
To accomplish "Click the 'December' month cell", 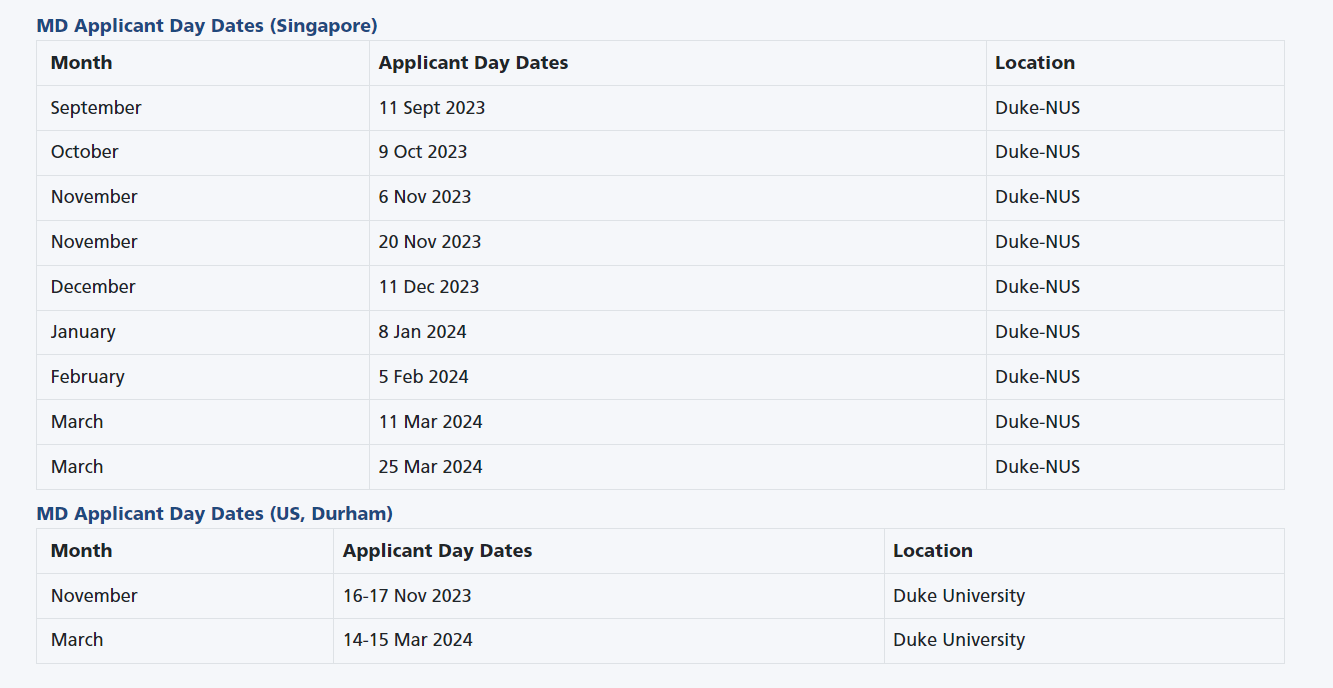I will 93,287.
